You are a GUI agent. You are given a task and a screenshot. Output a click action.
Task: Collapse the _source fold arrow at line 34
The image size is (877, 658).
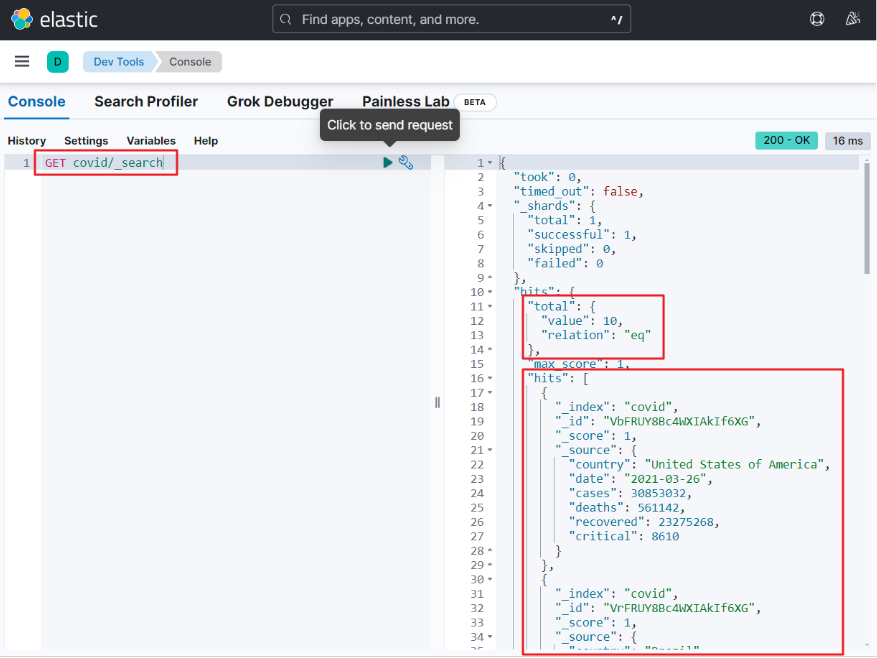(x=490, y=637)
